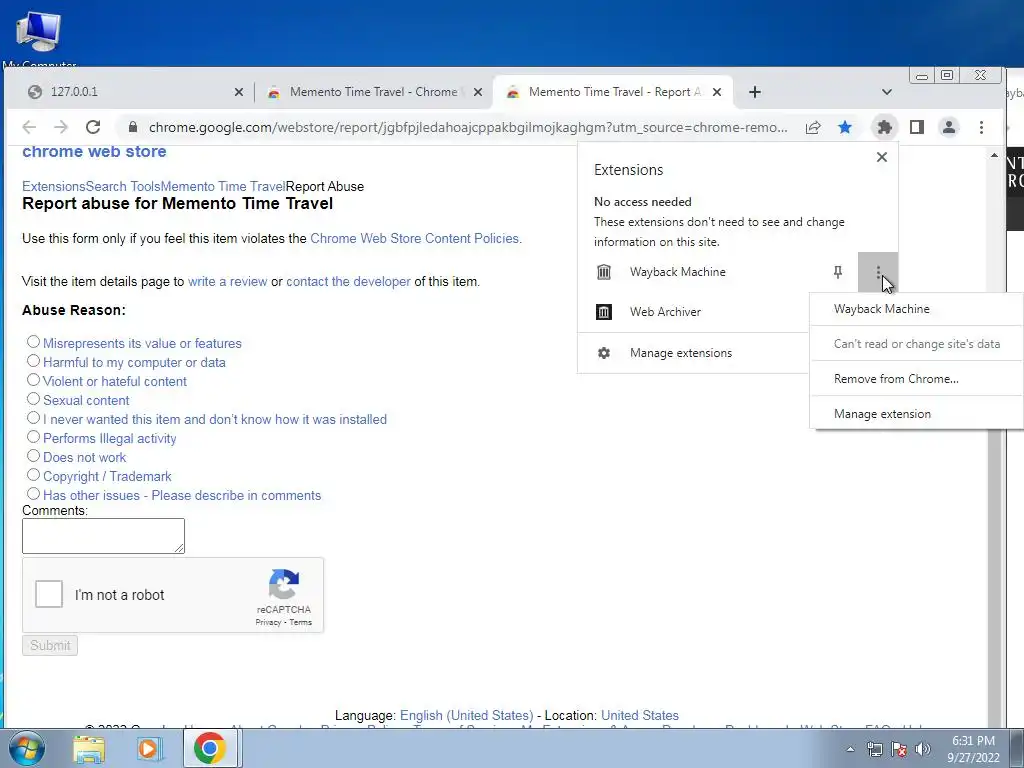Select I never wanted this item radio
The width and height of the screenshot is (1024, 768).
click(33, 417)
